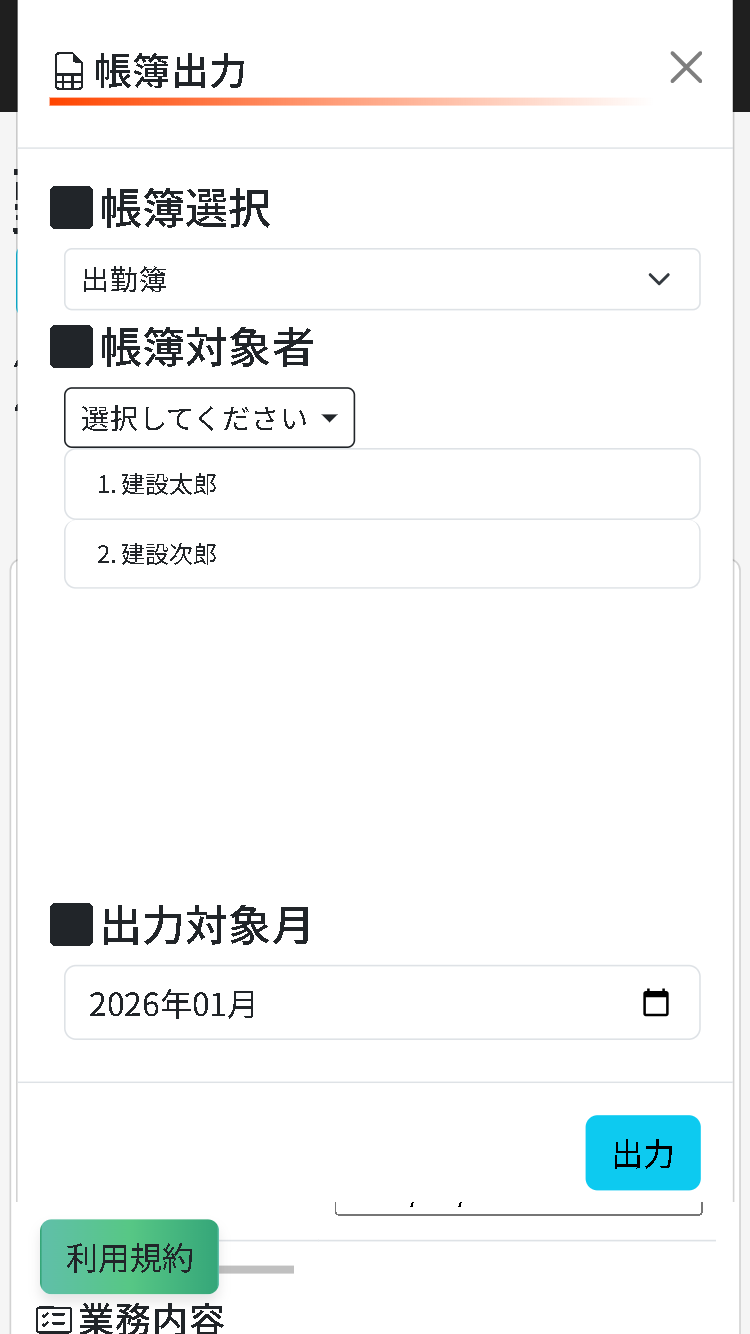
Task: Click the 業務内容 list icon
Action: 54,1319
